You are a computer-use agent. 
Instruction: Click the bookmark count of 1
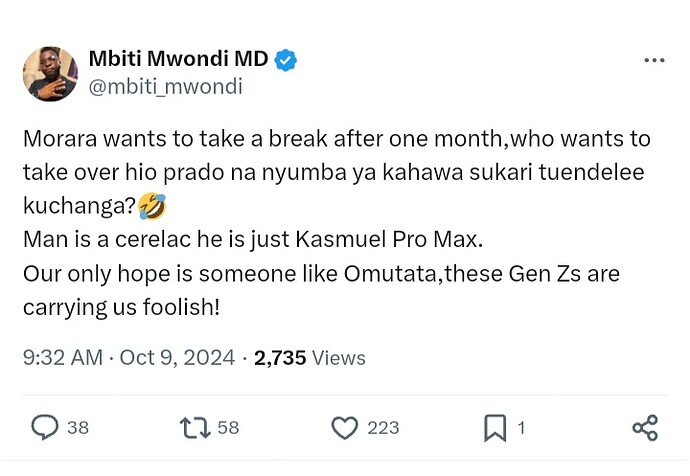pos(521,428)
